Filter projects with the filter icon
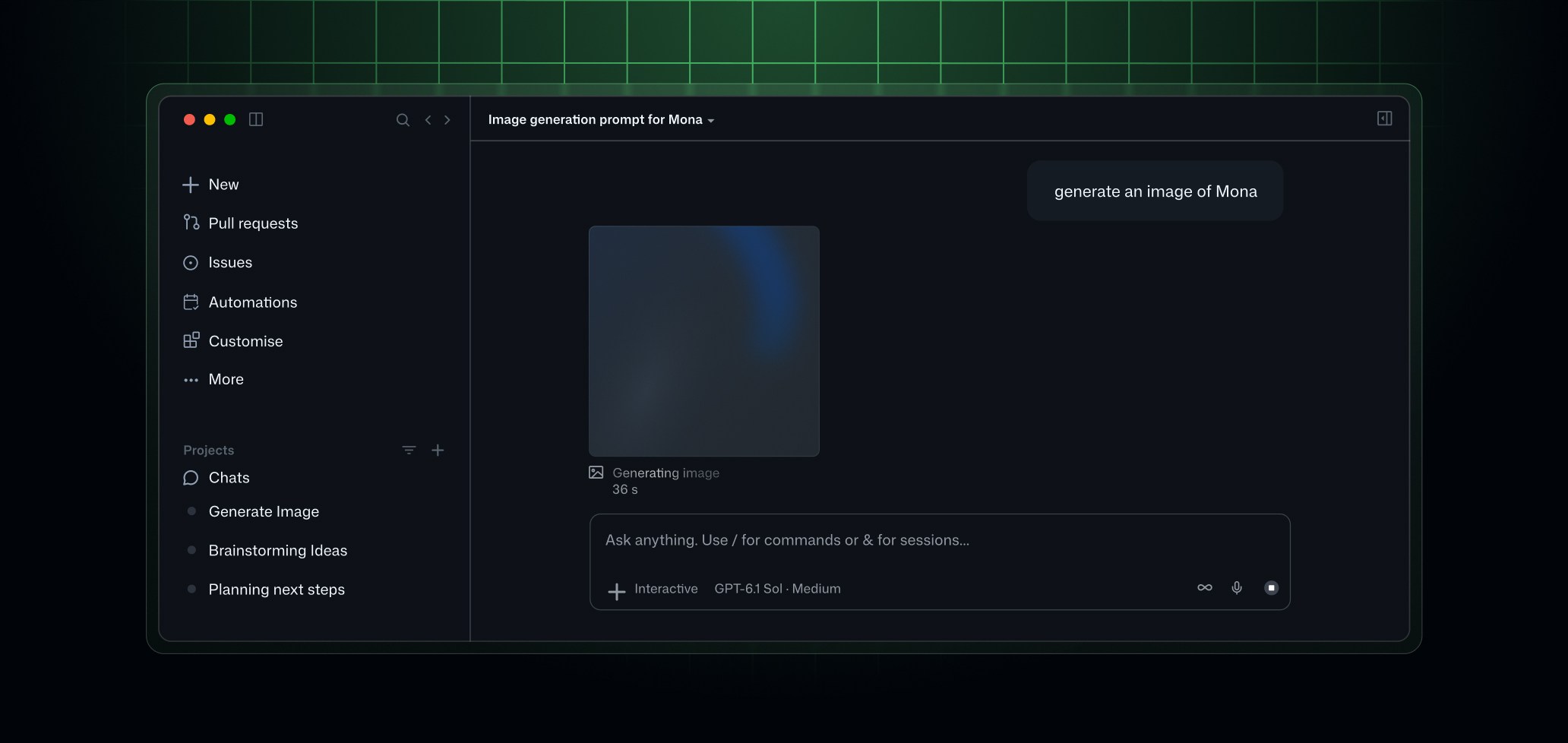1568x743 pixels. point(409,451)
